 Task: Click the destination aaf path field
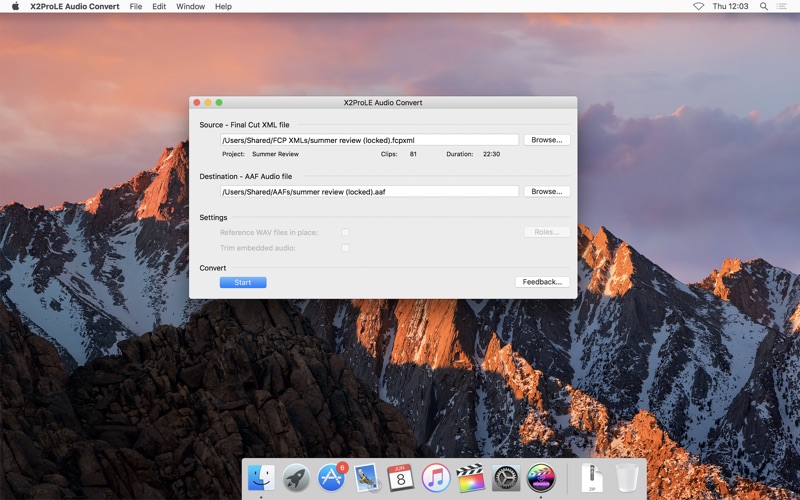369,191
